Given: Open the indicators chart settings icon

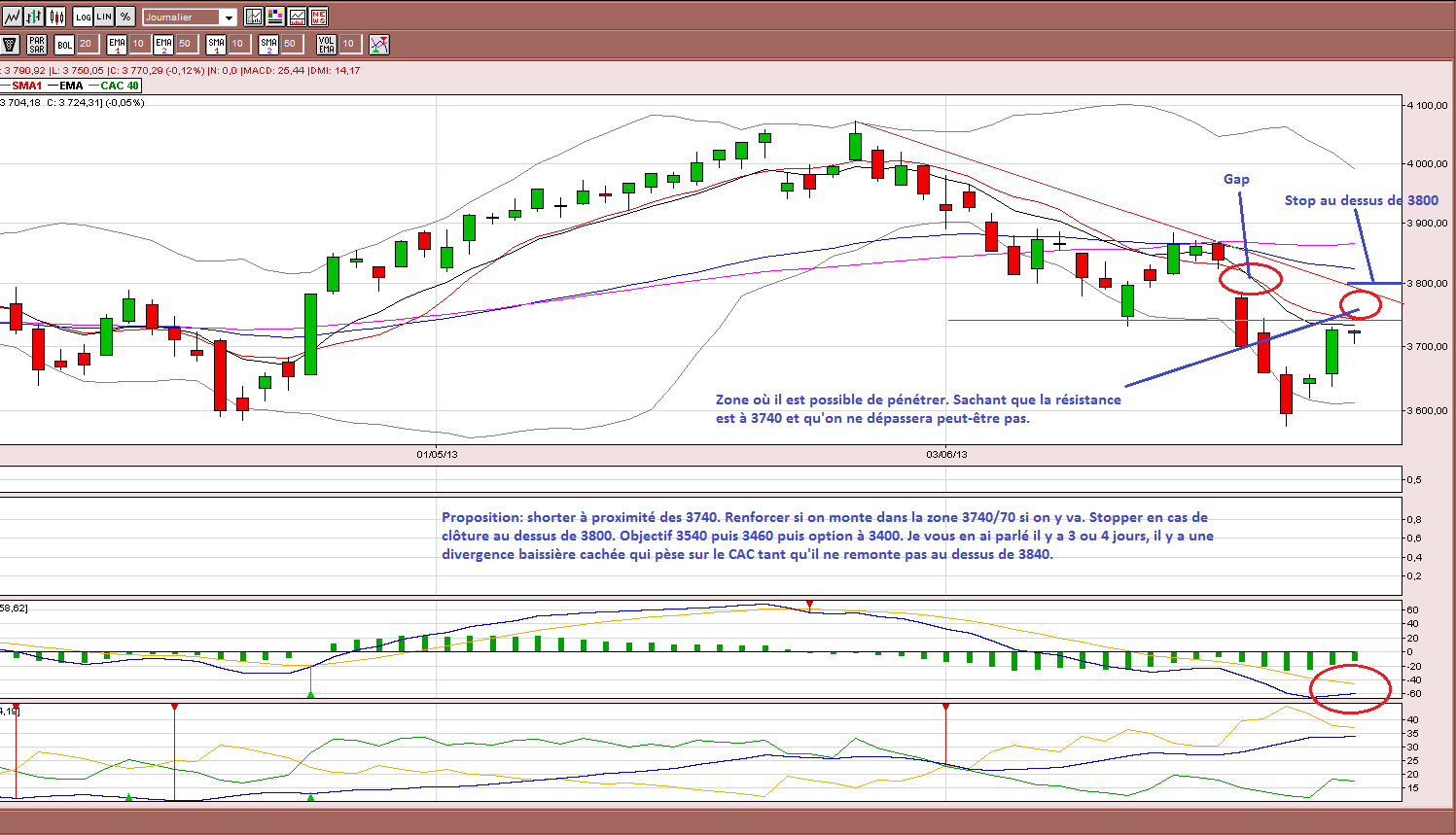Looking at the screenshot, I should [x=254, y=17].
